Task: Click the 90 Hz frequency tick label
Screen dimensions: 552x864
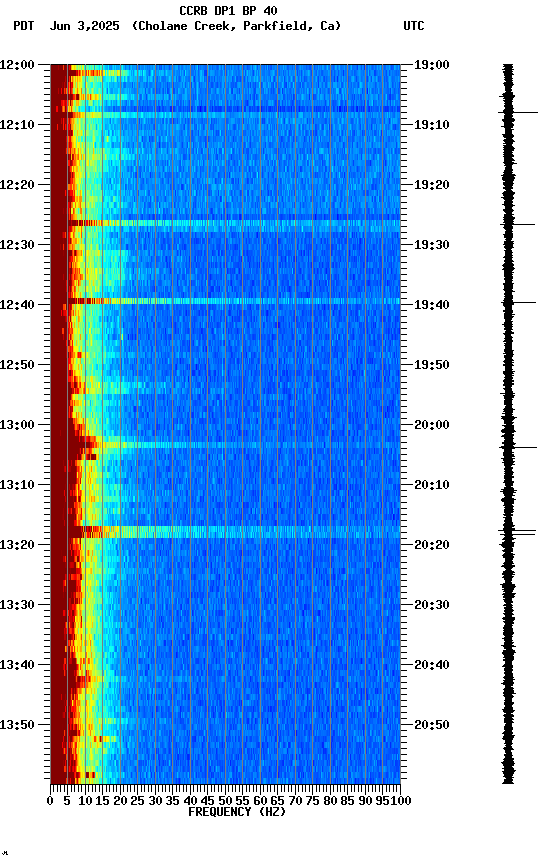Action: point(365,802)
